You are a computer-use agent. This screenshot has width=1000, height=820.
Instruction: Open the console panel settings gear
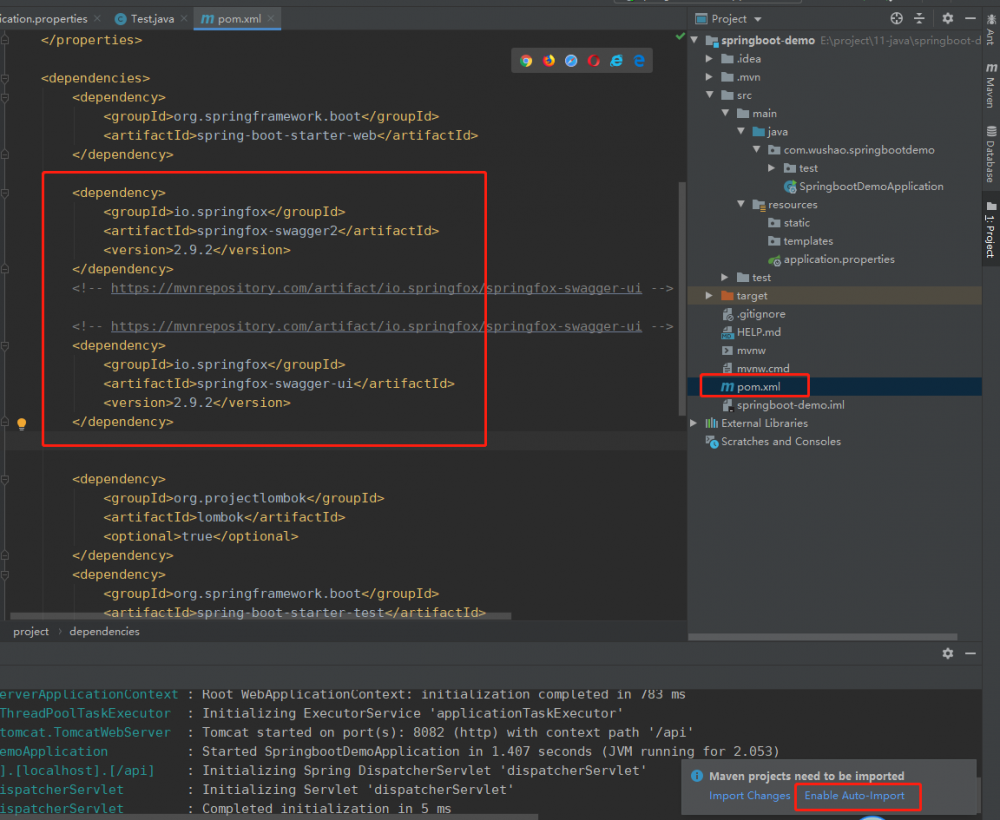[948, 653]
